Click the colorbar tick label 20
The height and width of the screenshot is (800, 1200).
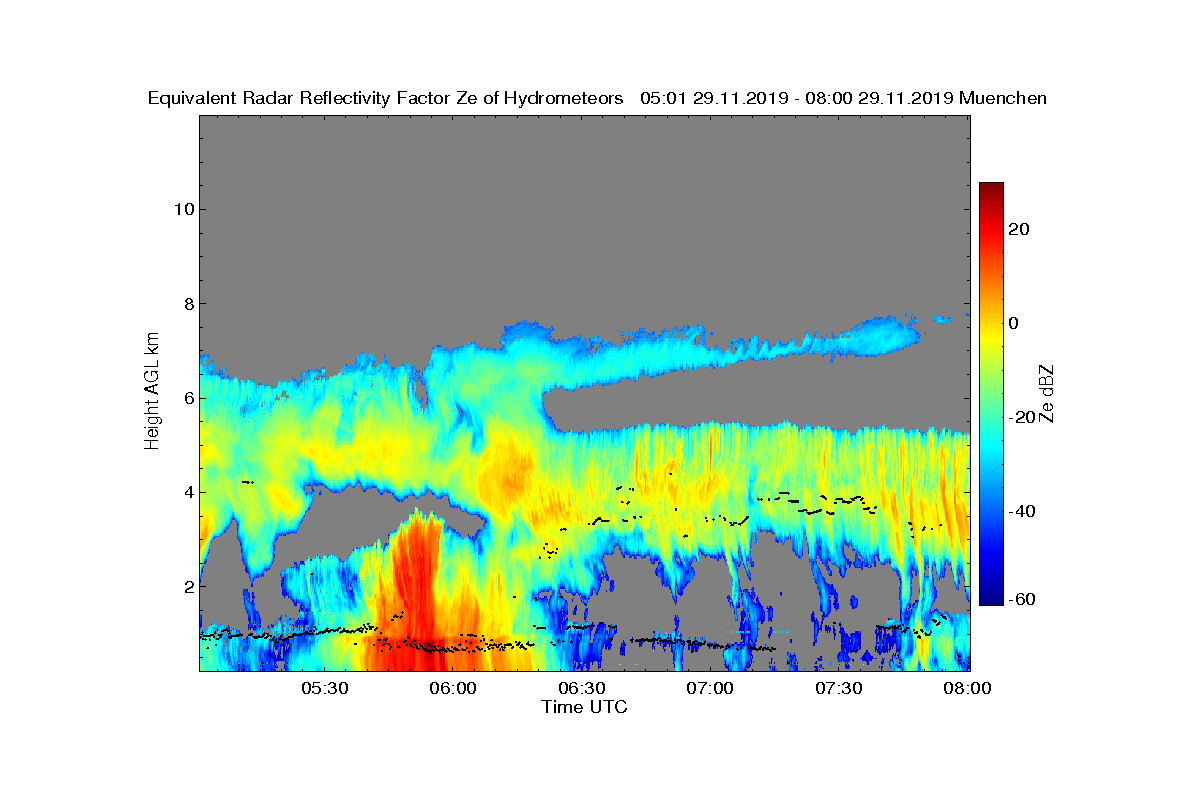tap(1020, 229)
